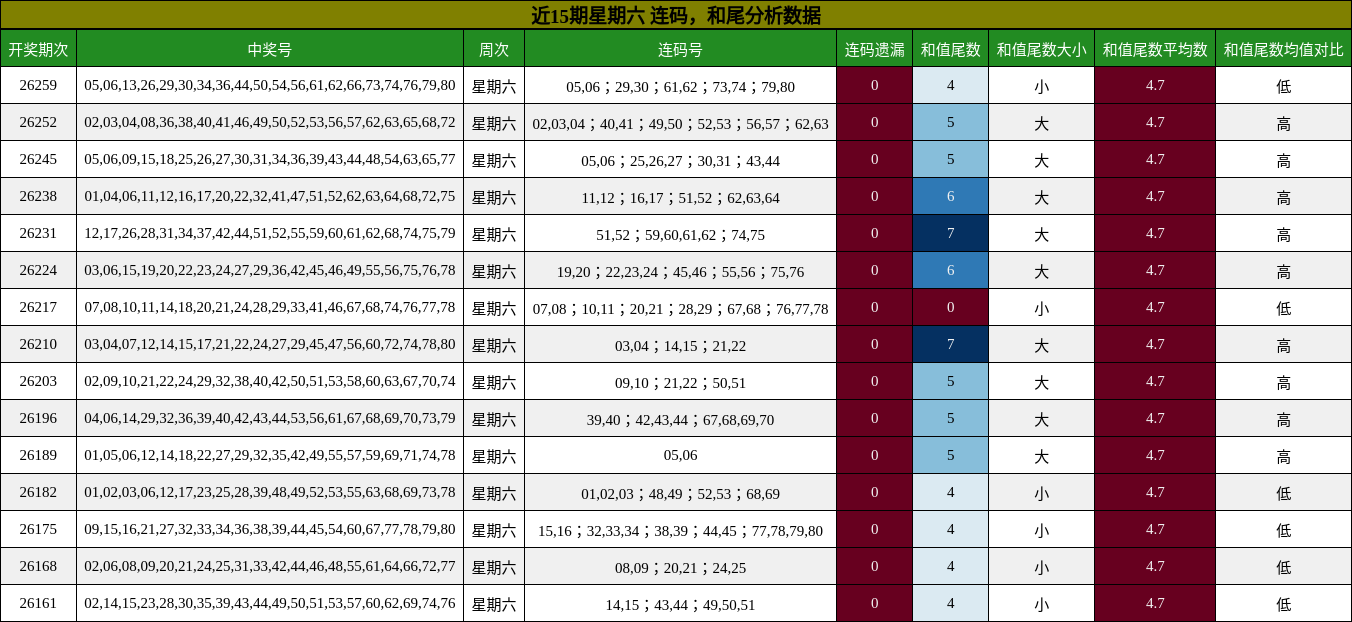Select period number 26224

tap(38, 270)
